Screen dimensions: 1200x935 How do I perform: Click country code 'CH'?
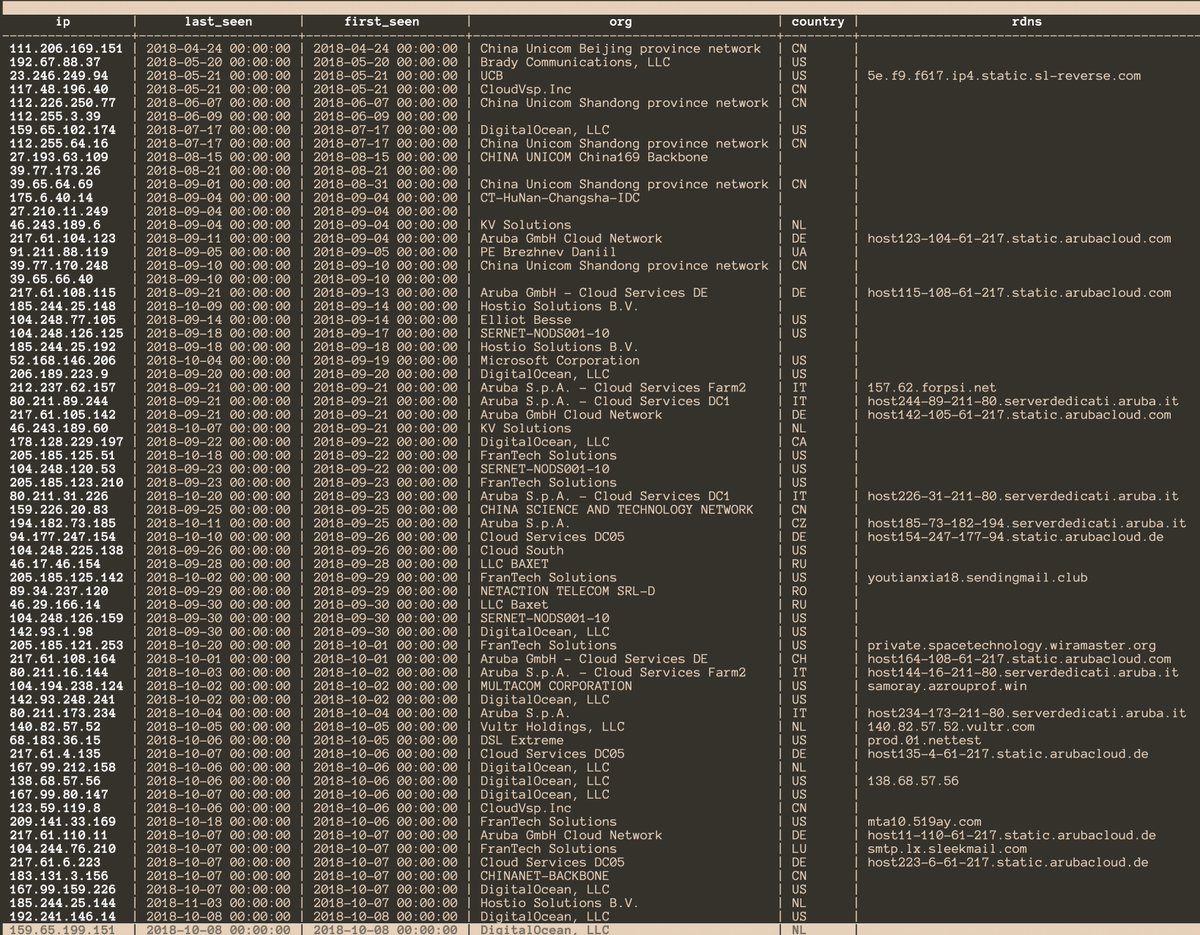pyautogui.click(x=799, y=659)
